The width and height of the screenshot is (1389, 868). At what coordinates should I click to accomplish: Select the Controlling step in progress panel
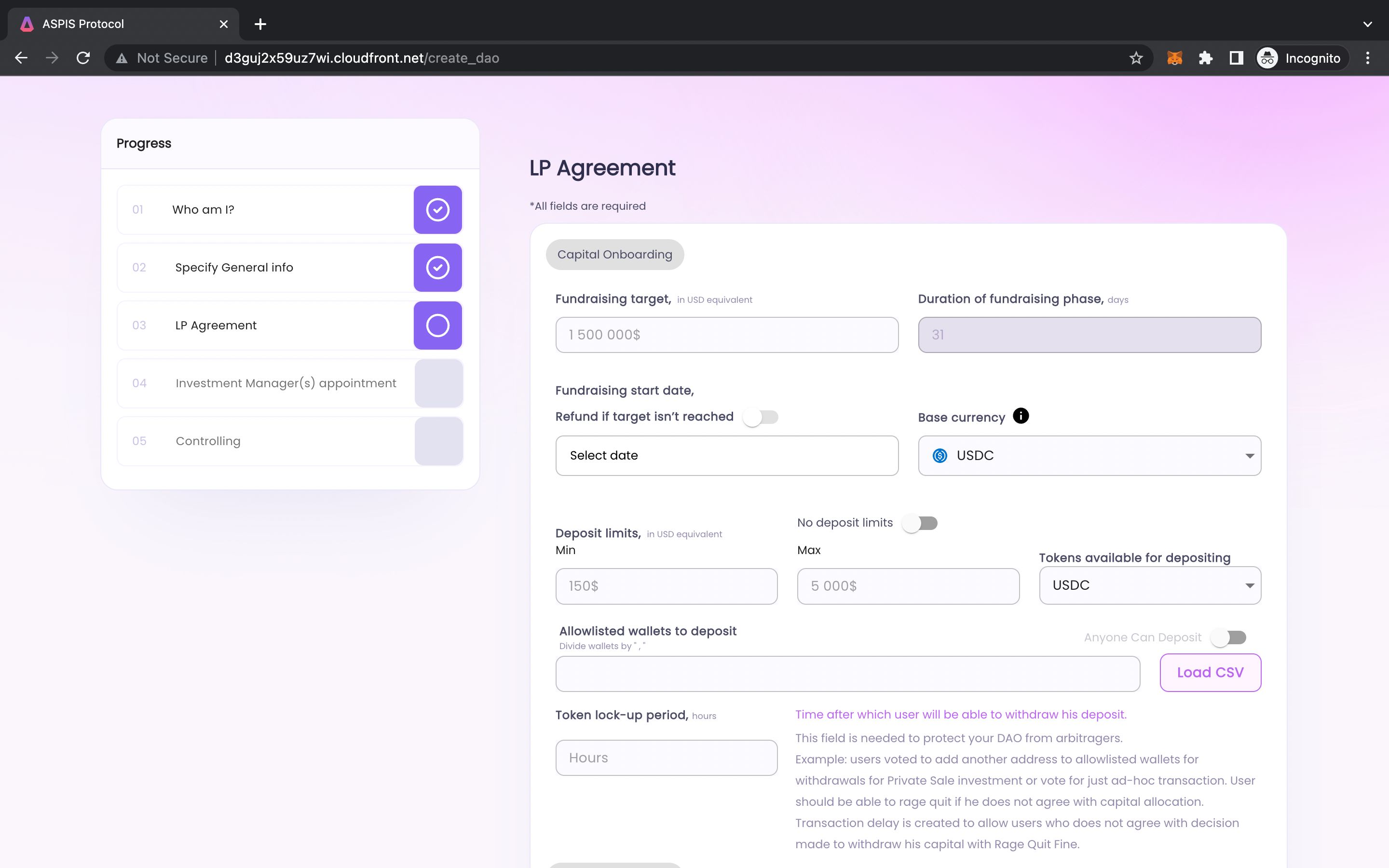point(289,440)
